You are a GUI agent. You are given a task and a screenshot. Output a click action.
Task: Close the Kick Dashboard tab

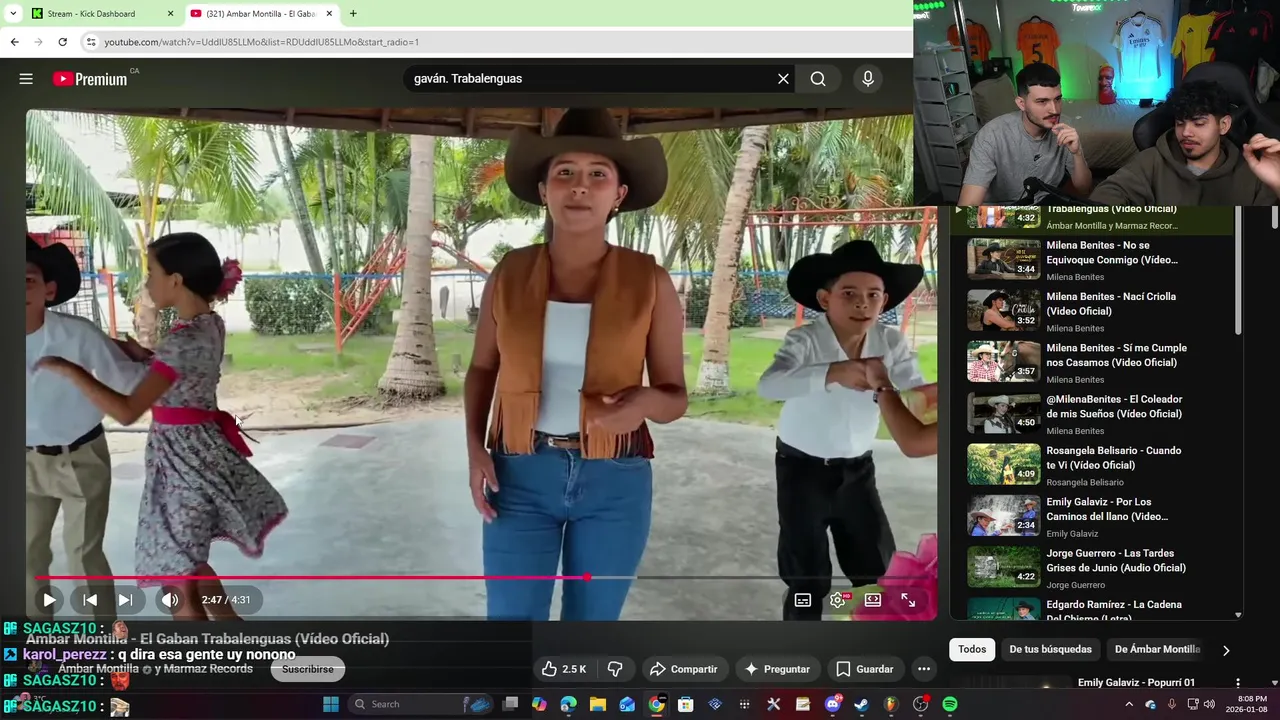[x=170, y=14]
